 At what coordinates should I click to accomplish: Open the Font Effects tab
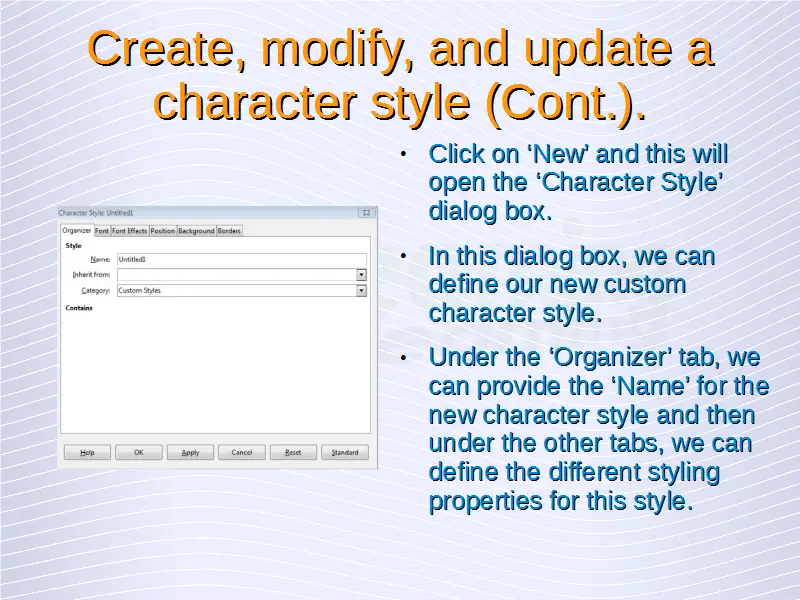(129, 231)
